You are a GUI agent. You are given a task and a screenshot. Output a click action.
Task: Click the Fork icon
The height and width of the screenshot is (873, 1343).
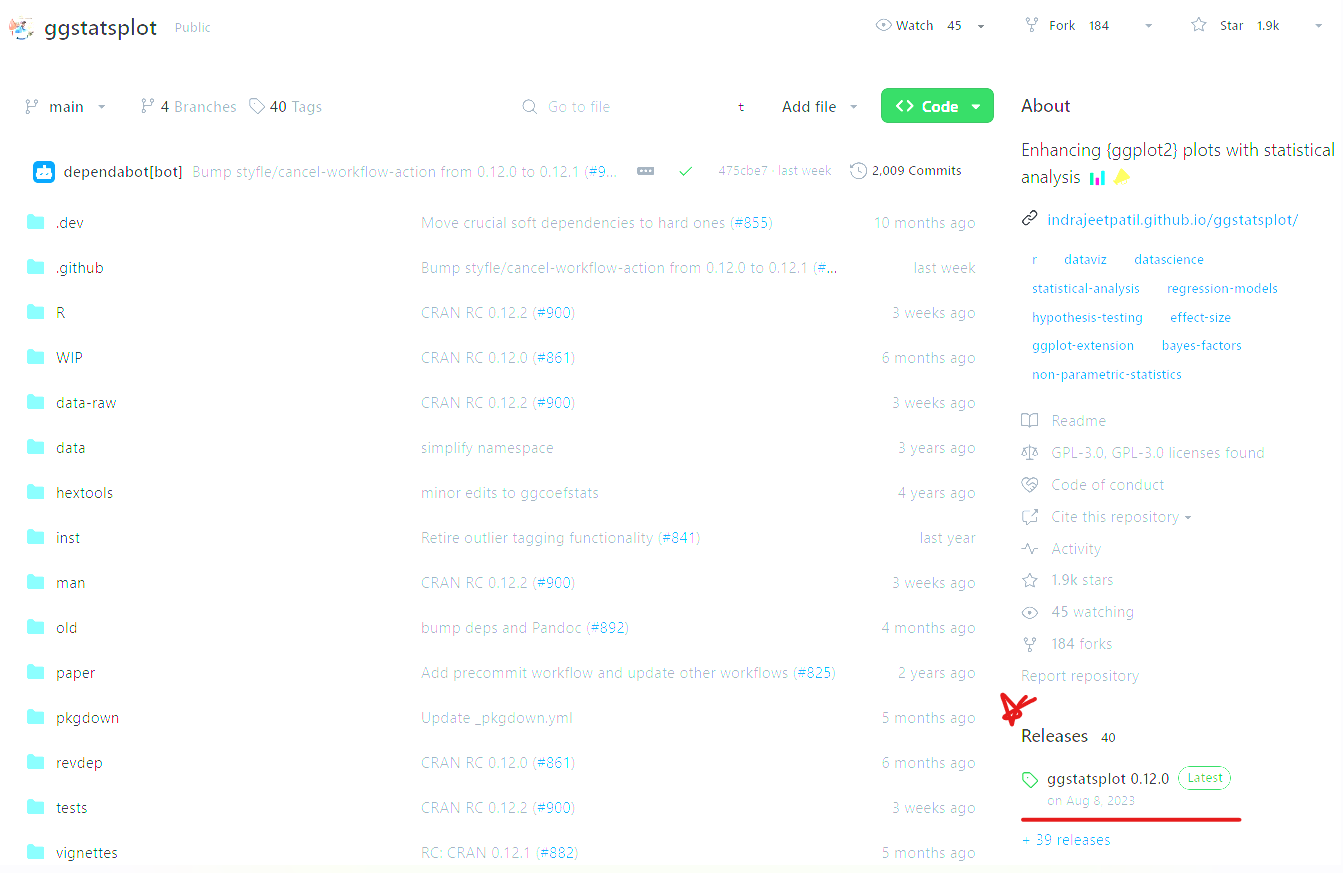point(1032,25)
